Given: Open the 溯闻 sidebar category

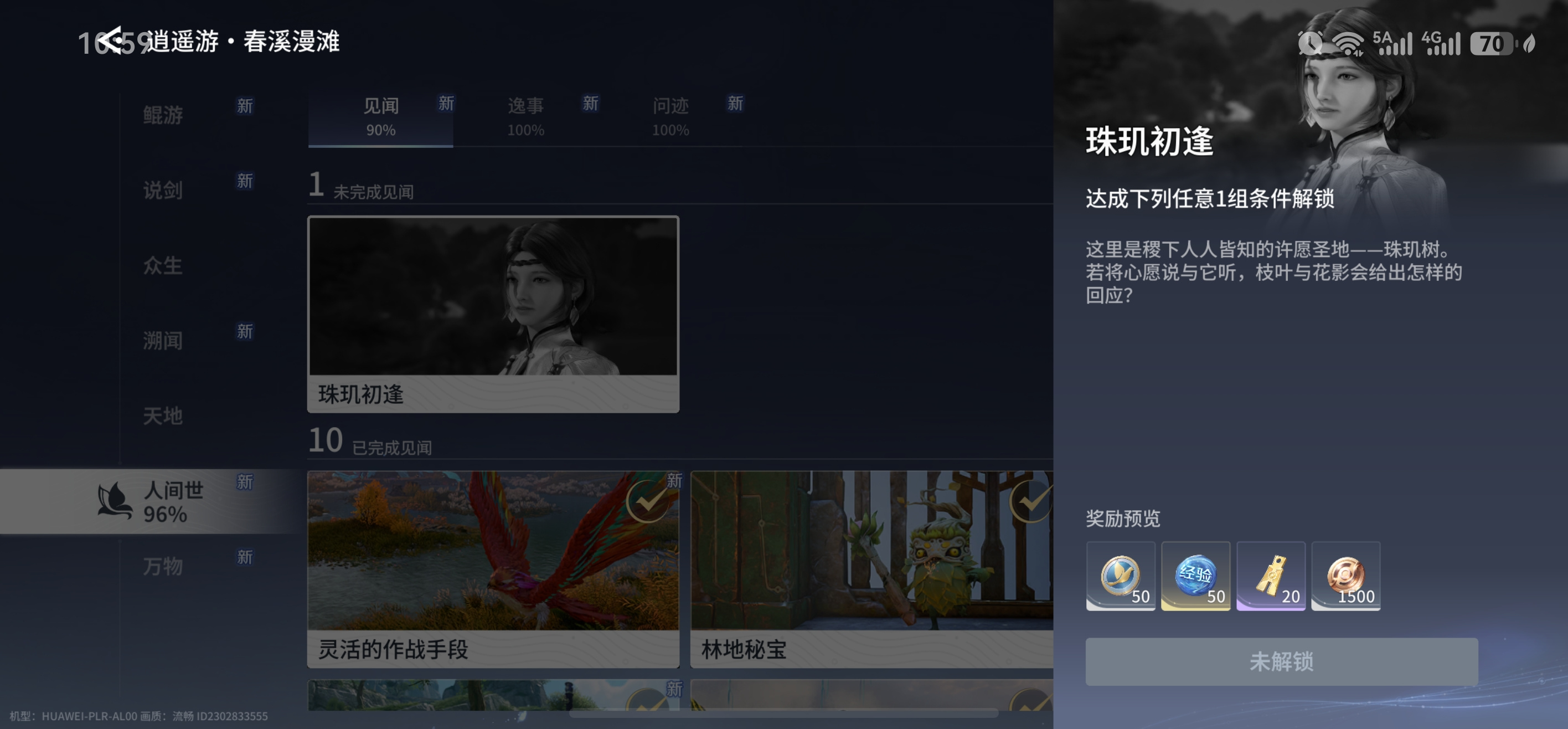Looking at the screenshot, I should point(163,341).
